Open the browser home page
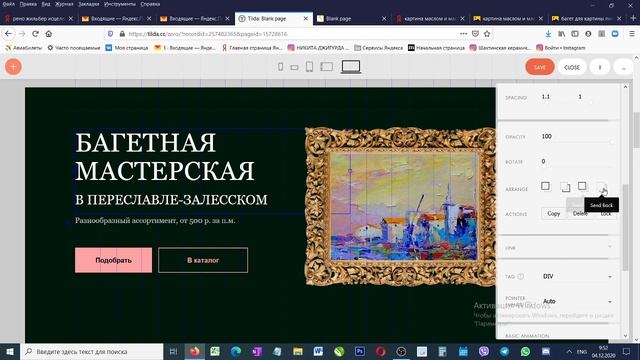Screen dimensions: 640x360 click(49, 34)
